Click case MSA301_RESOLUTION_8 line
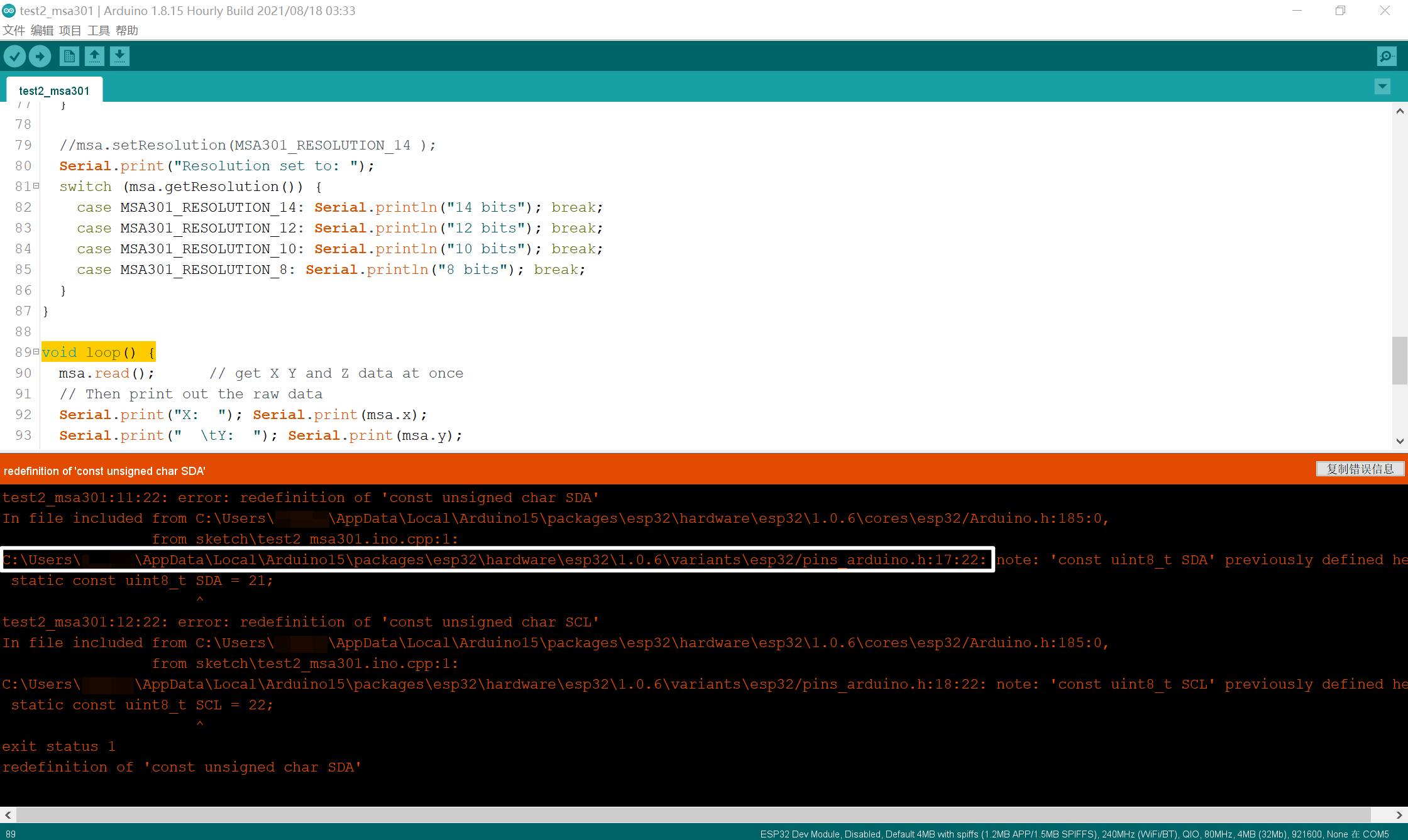The height and width of the screenshot is (840, 1408). 331,270
